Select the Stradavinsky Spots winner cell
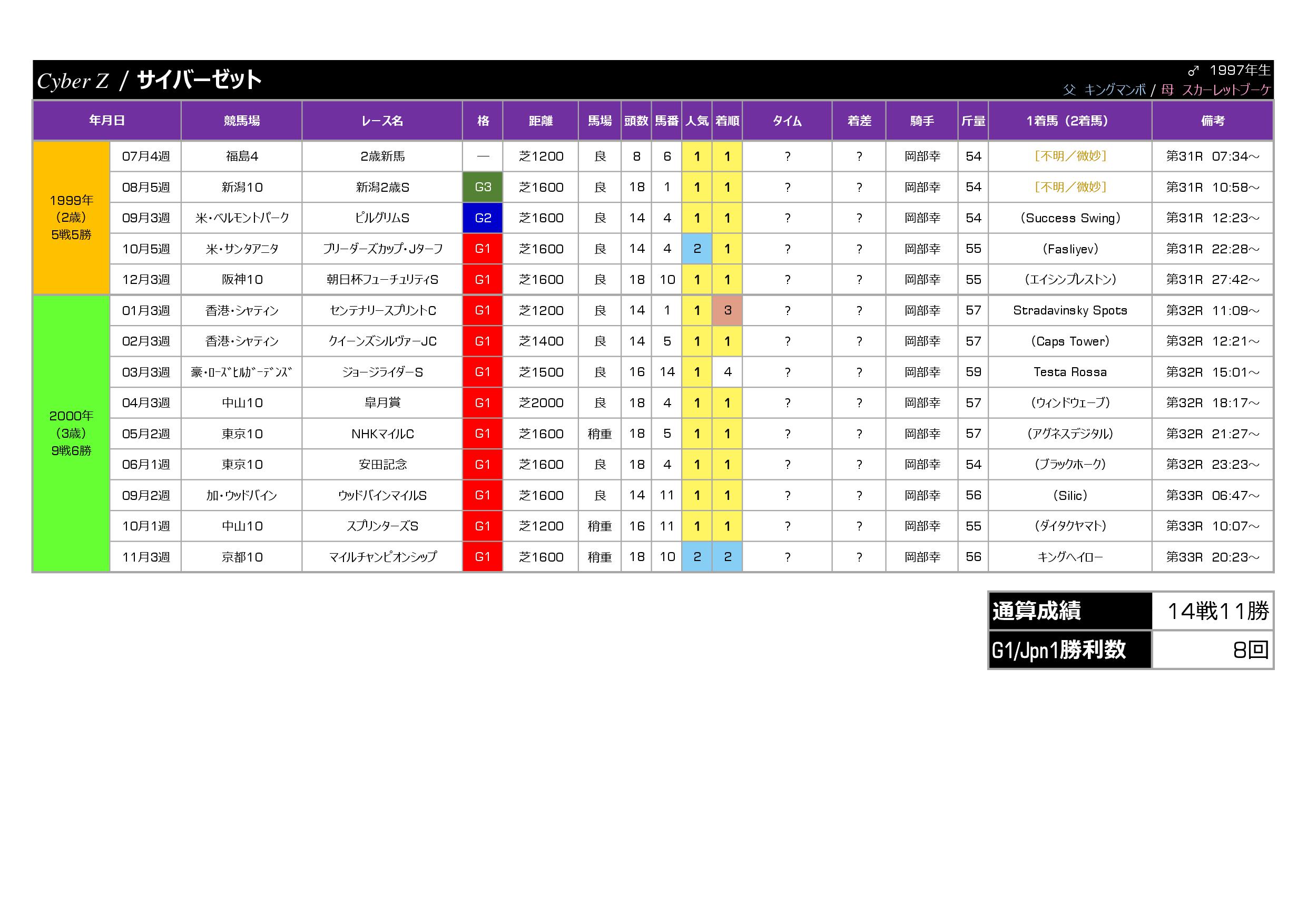Viewport: 1307px width, 924px height. click(1069, 310)
